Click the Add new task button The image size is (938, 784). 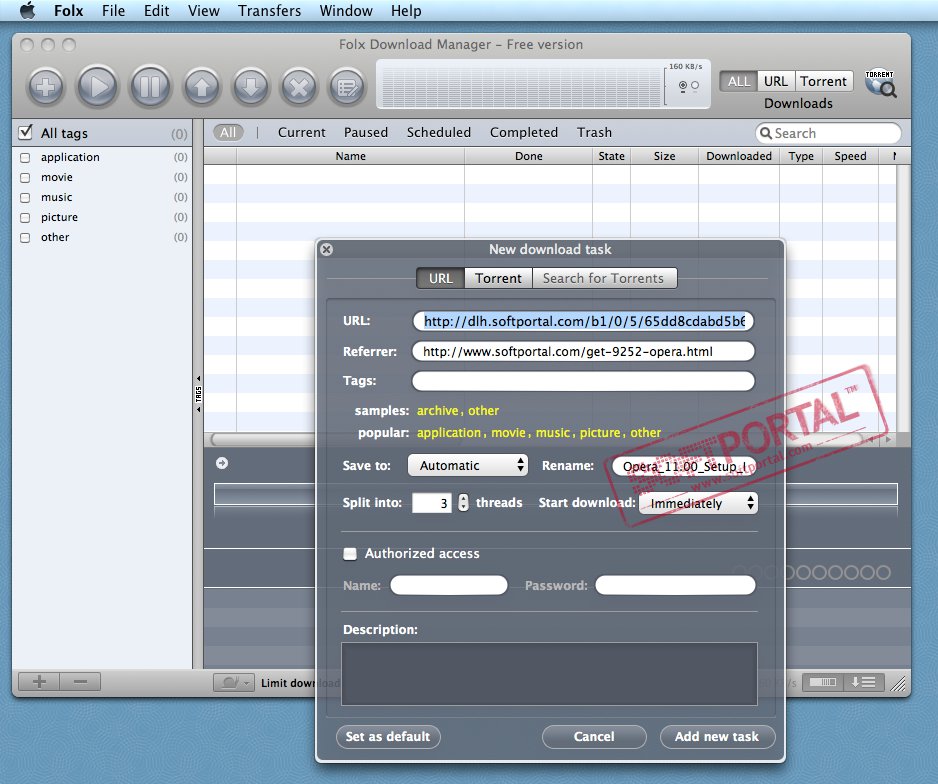(x=717, y=737)
